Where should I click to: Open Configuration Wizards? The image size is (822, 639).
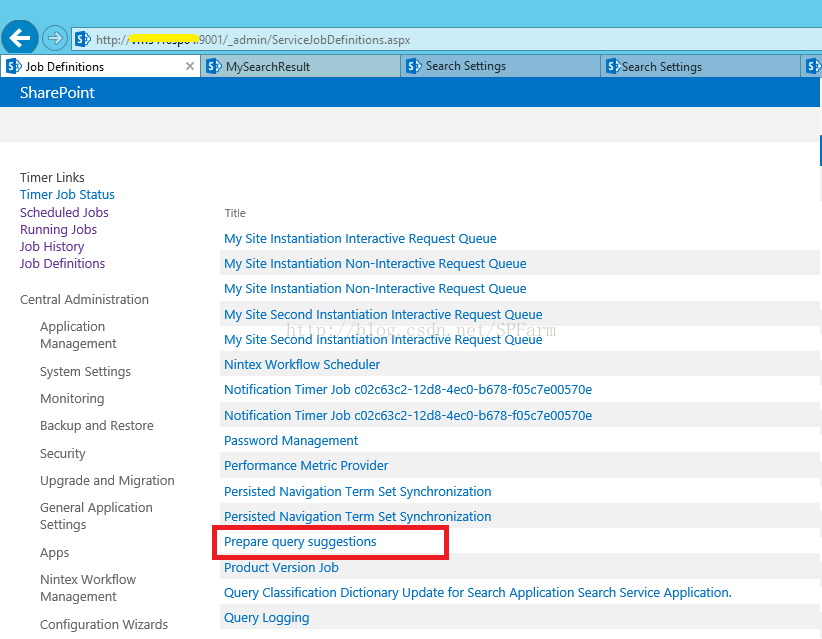104,624
